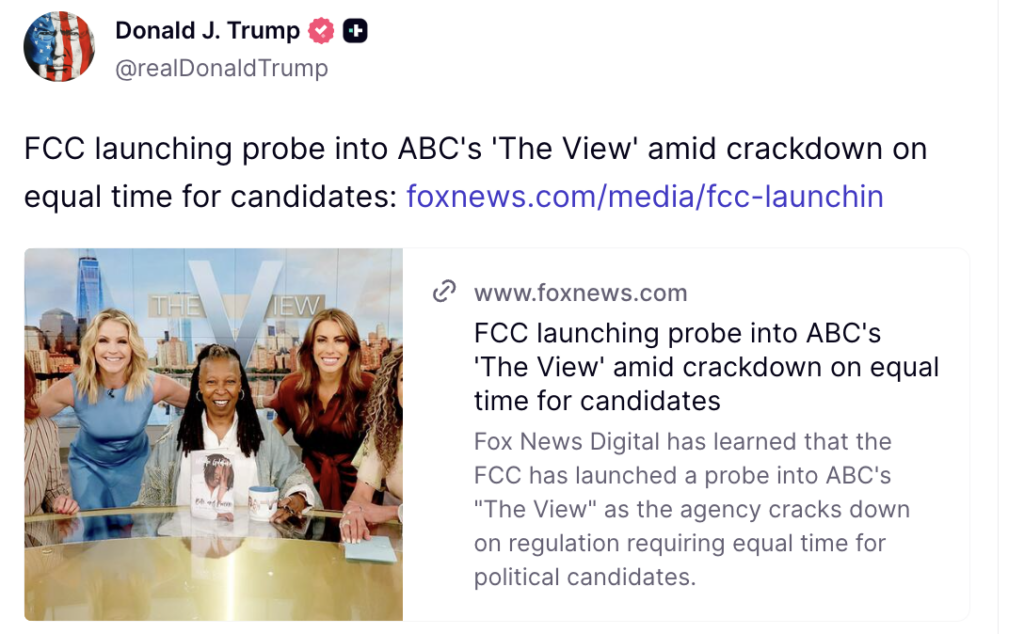The image size is (1024, 634).
Task: Click the www.foxnews.com domain in the card
Action: click(x=580, y=293)
